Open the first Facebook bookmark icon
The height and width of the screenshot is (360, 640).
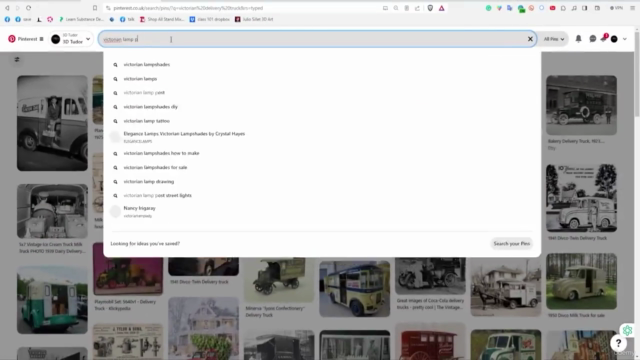(x=7, y=19)
